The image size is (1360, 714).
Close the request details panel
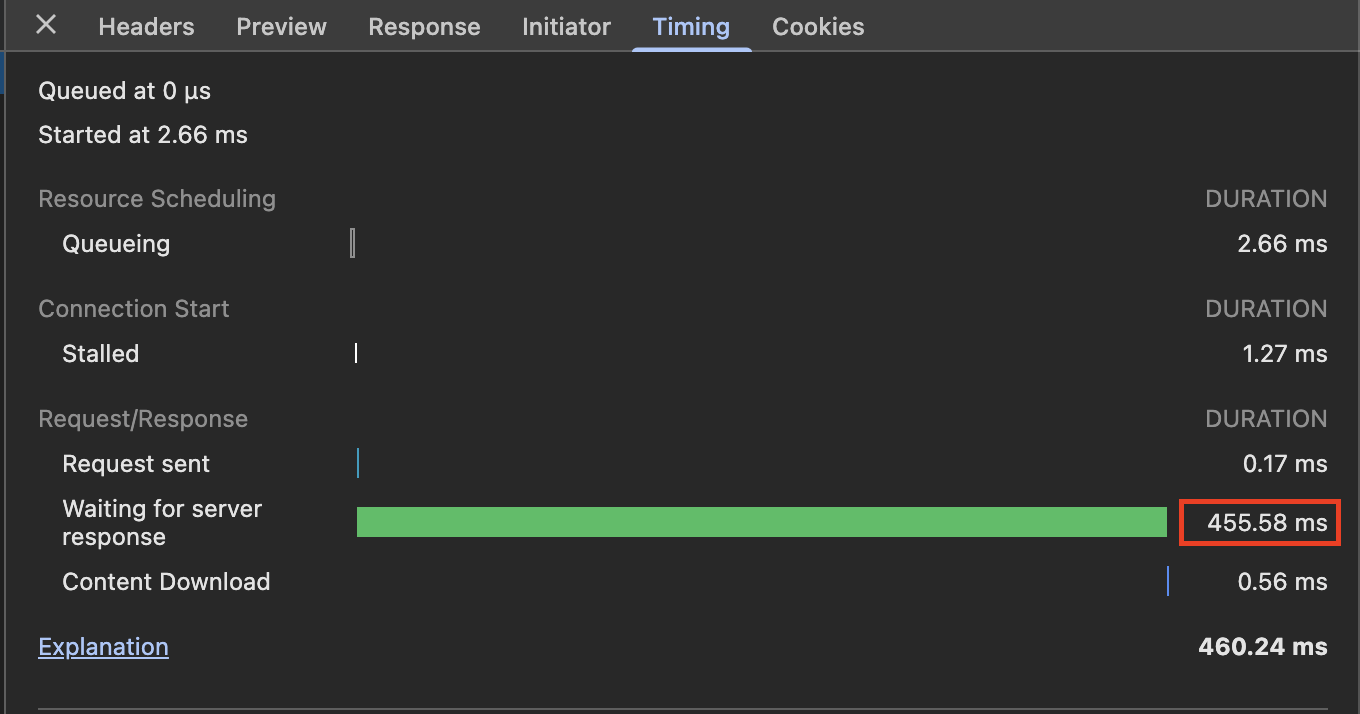pos(46,25)
